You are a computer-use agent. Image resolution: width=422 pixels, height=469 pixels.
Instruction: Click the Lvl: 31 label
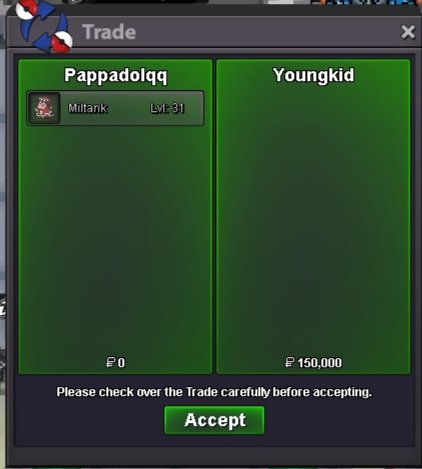(167, 108)
